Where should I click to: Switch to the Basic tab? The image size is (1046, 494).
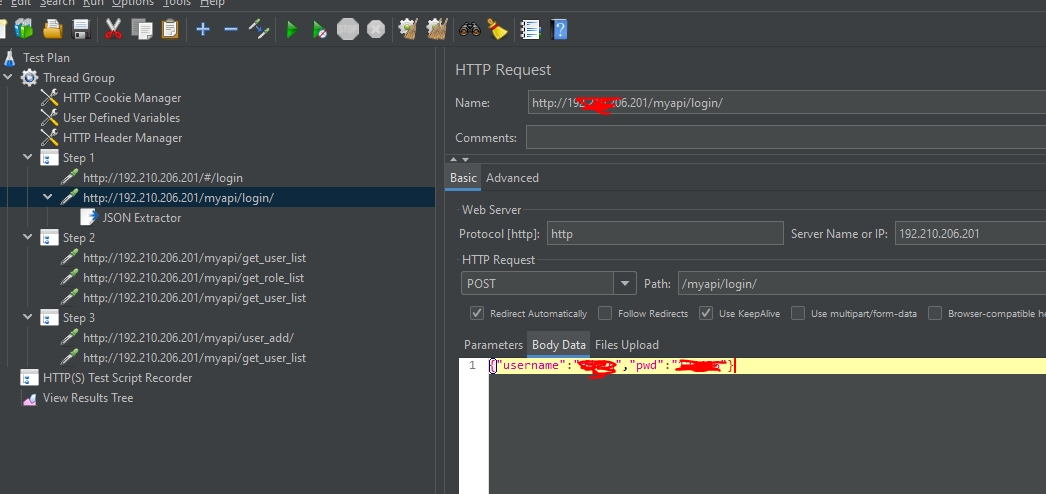463,178
